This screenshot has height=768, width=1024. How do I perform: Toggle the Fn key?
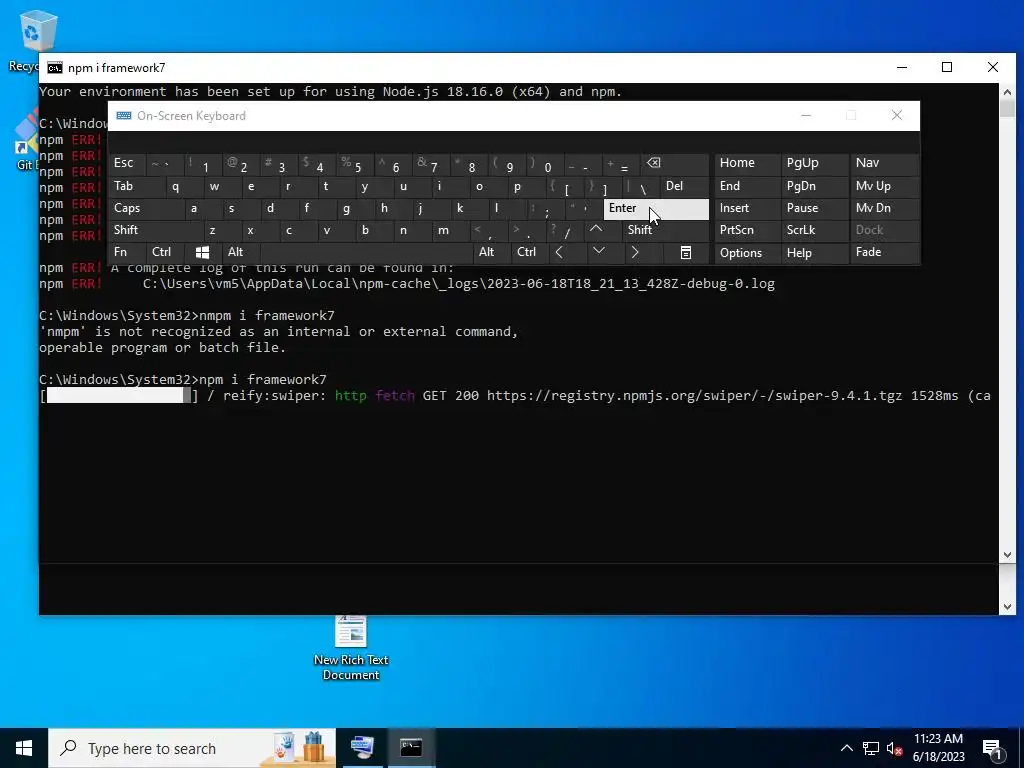click(x=127, y=252)
